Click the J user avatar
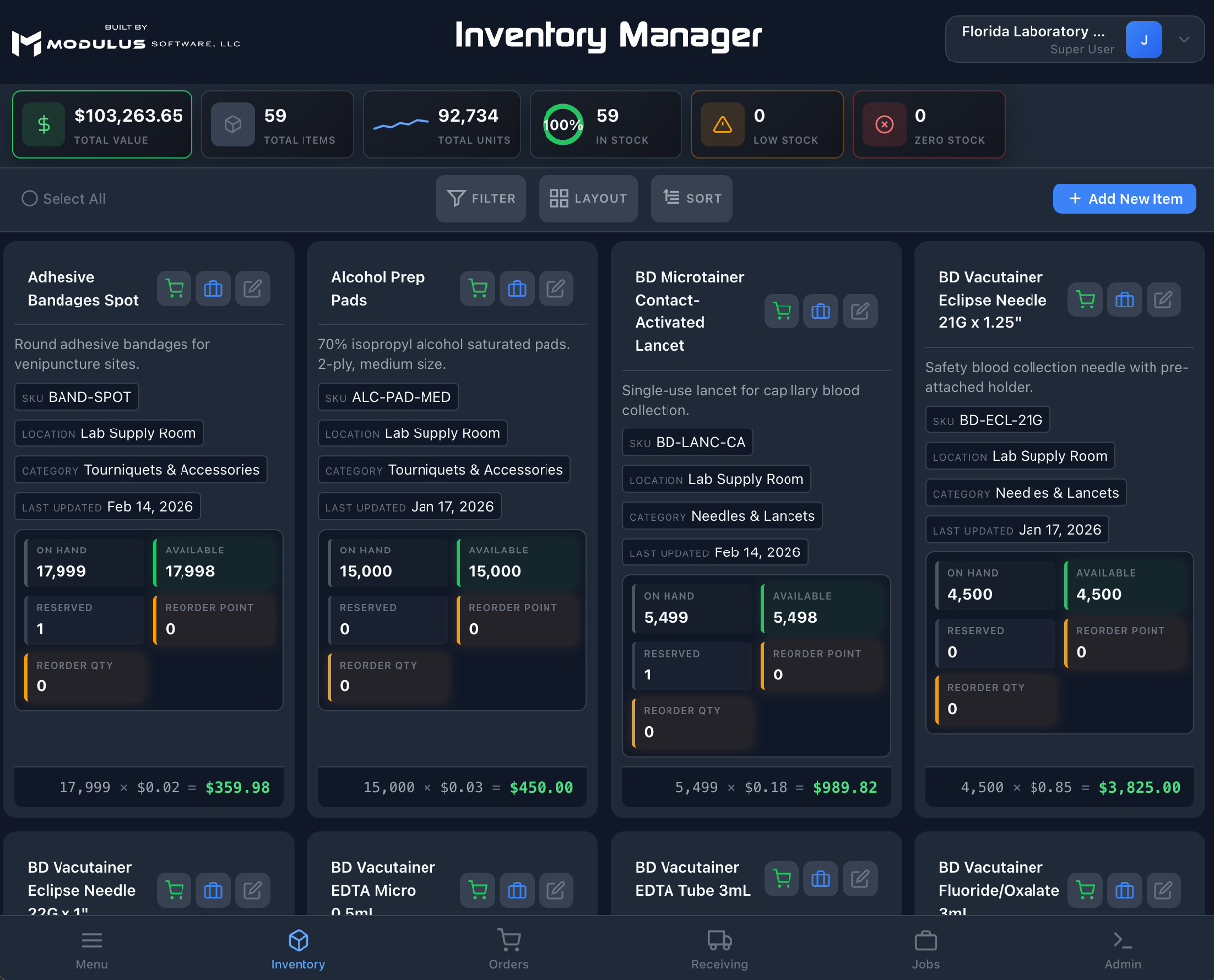 [x=1144, y=40]
